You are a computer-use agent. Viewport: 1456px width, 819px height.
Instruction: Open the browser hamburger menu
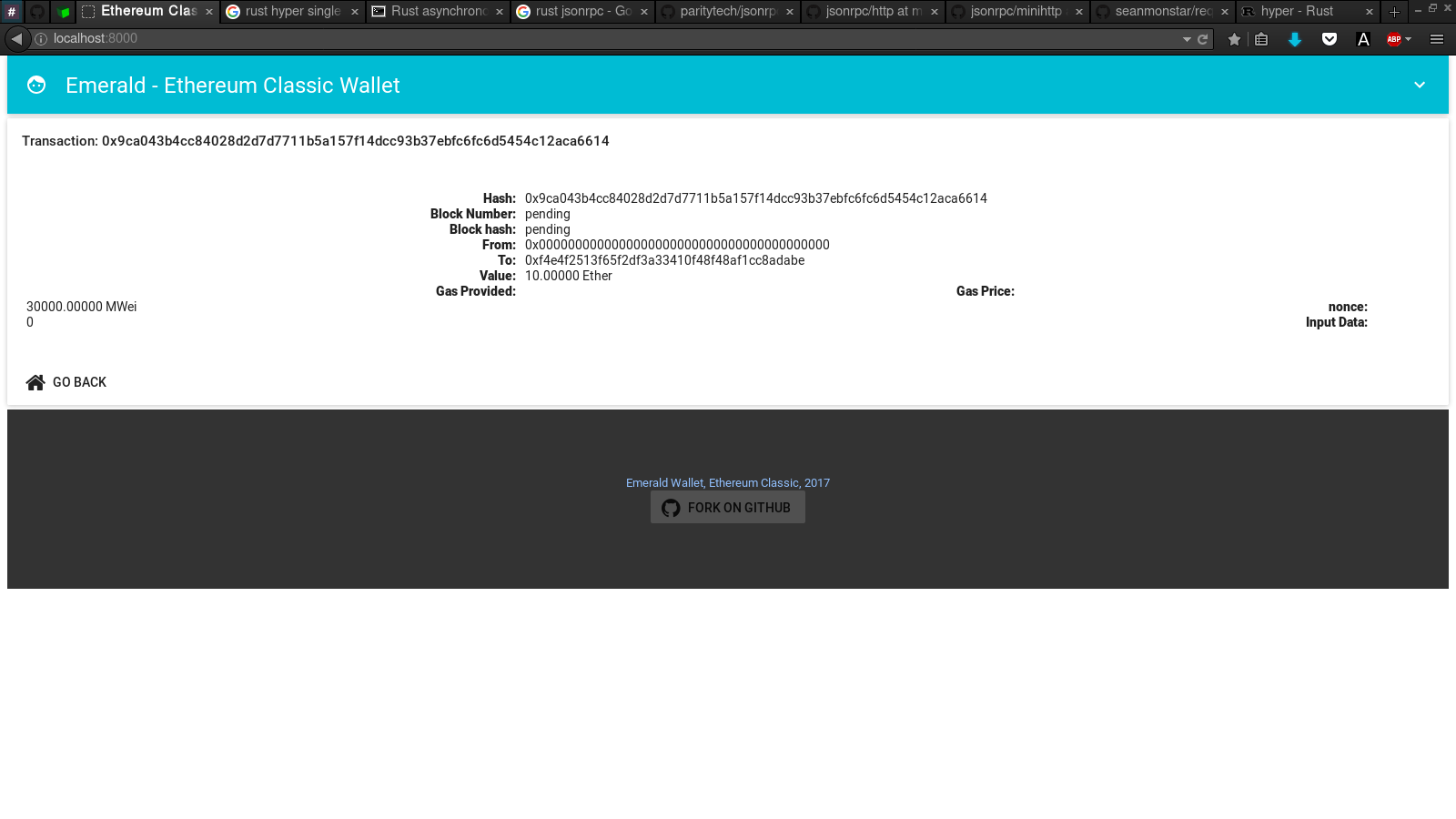pos(1437,39)
